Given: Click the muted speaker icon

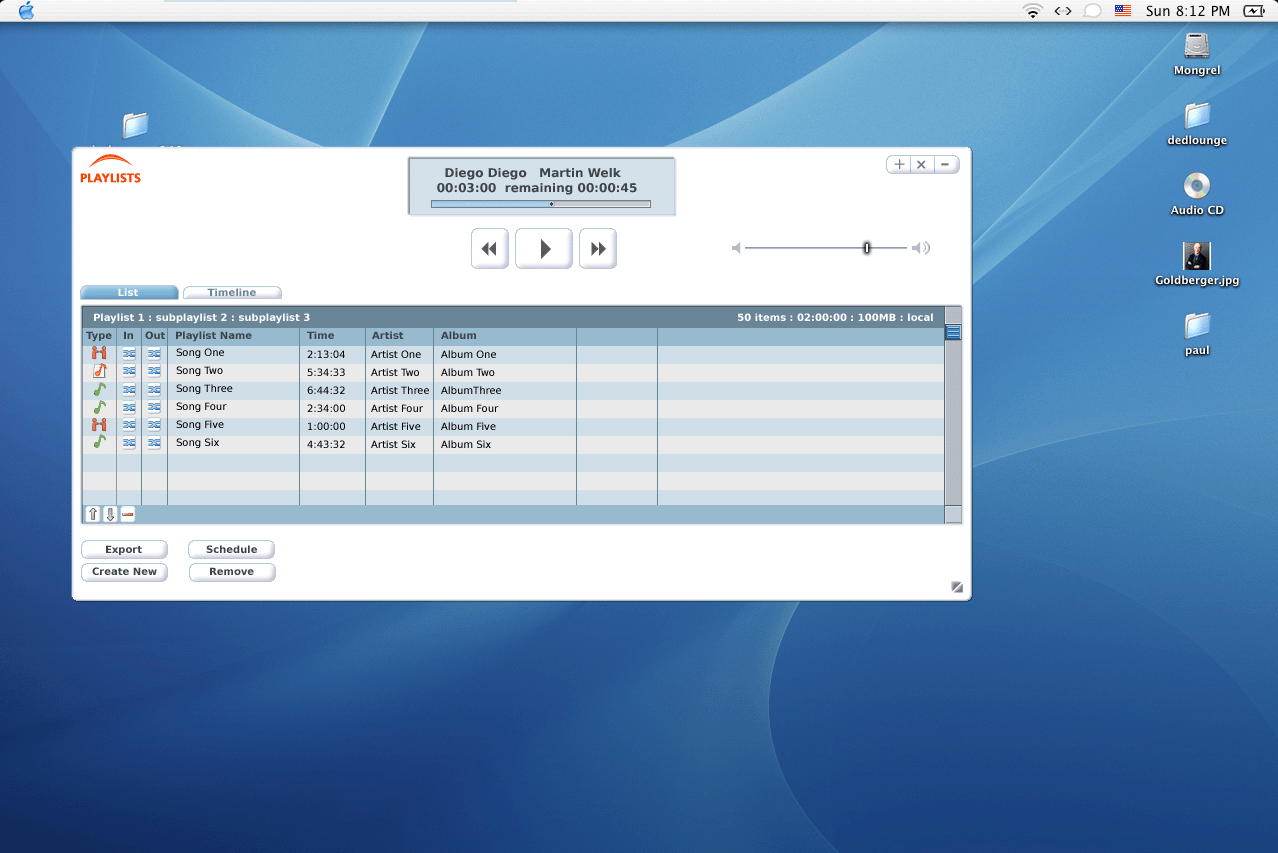Looking at the screenshot, I should pos(736,248).
